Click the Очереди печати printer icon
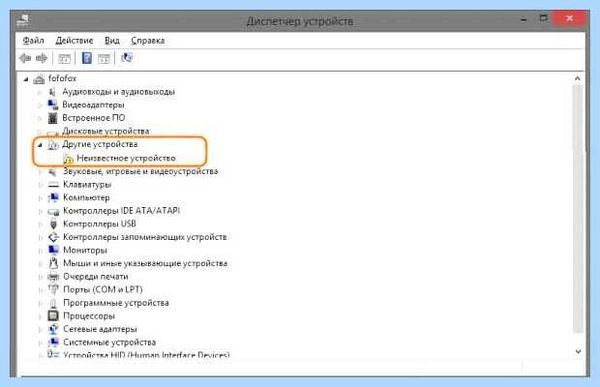The width and height of the screenshot is (600, 387). click(x=53, y=276)
